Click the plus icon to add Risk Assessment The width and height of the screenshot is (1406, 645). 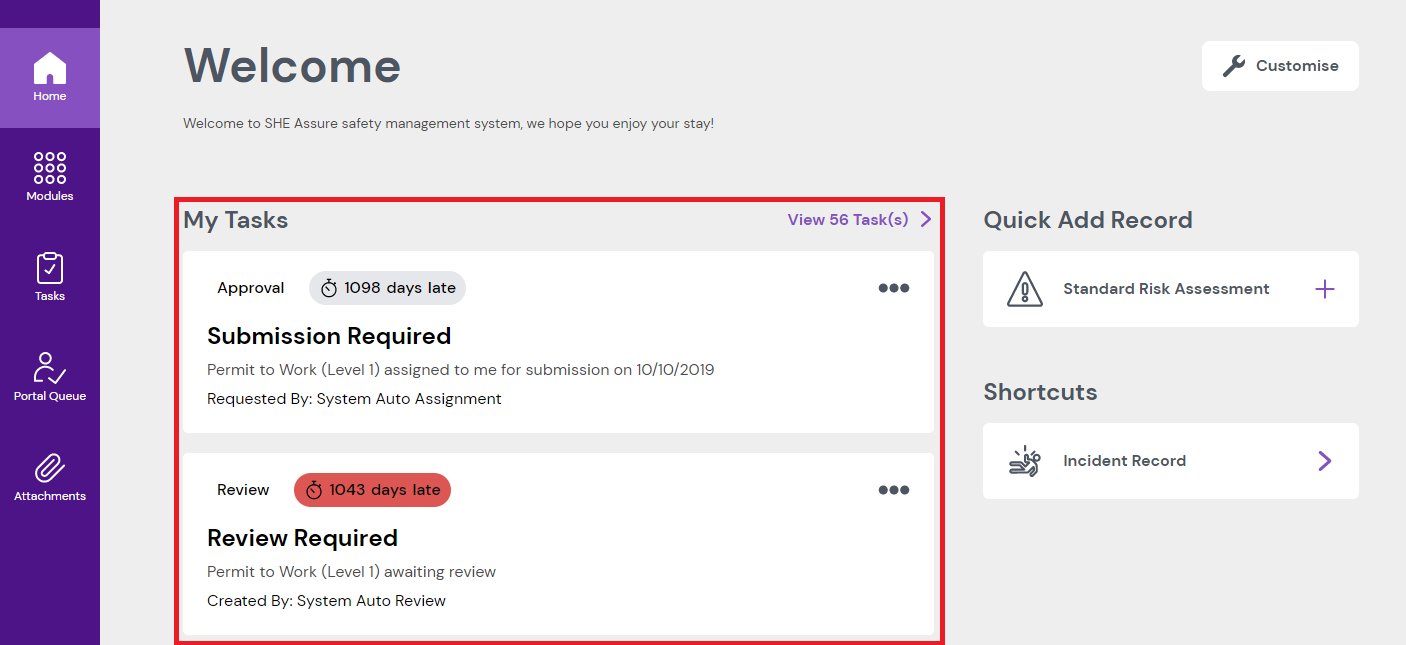(x=1325, y=289)
